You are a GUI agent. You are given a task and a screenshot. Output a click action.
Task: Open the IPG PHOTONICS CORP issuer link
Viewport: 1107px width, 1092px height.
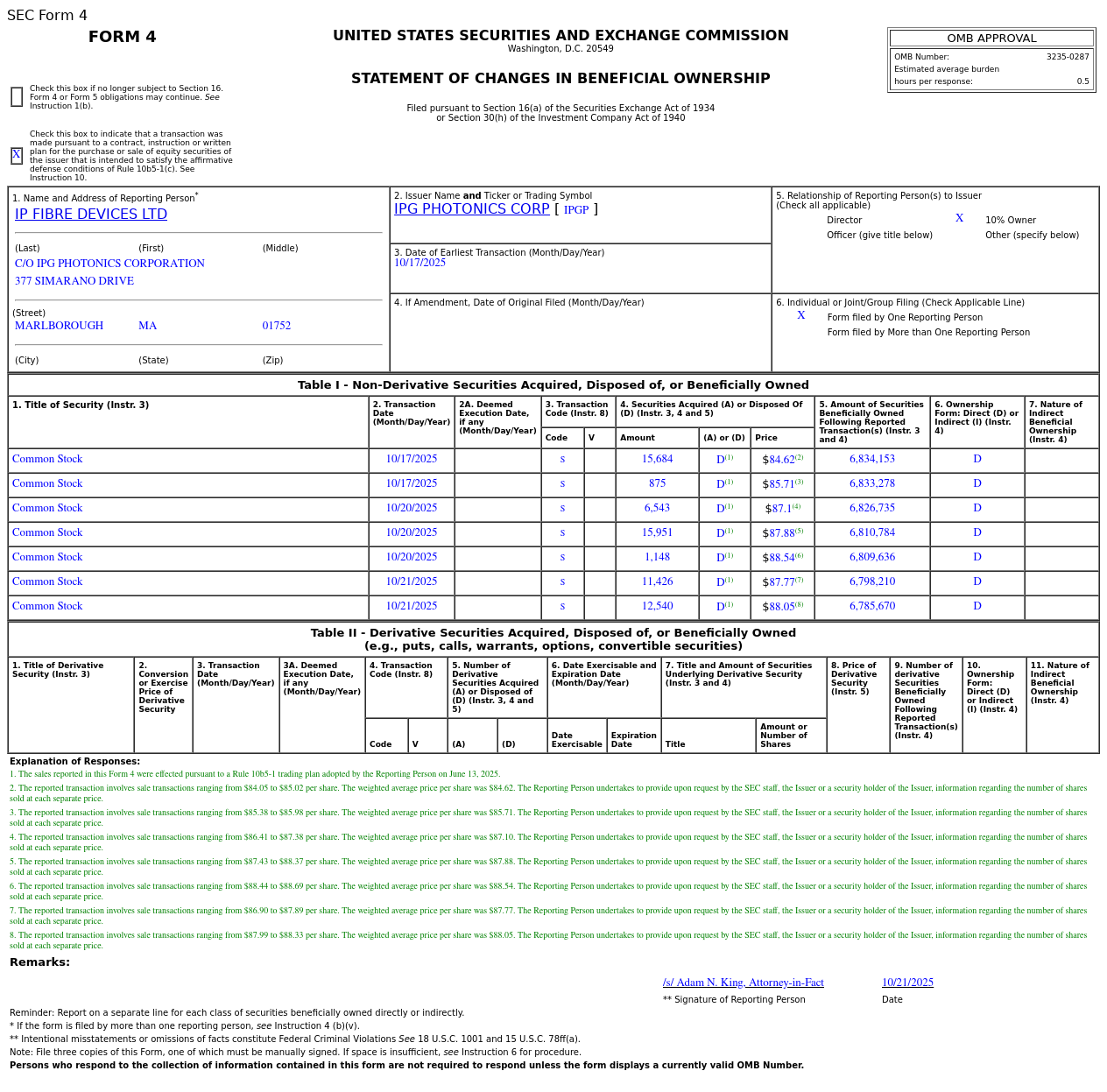pos(471,209)
